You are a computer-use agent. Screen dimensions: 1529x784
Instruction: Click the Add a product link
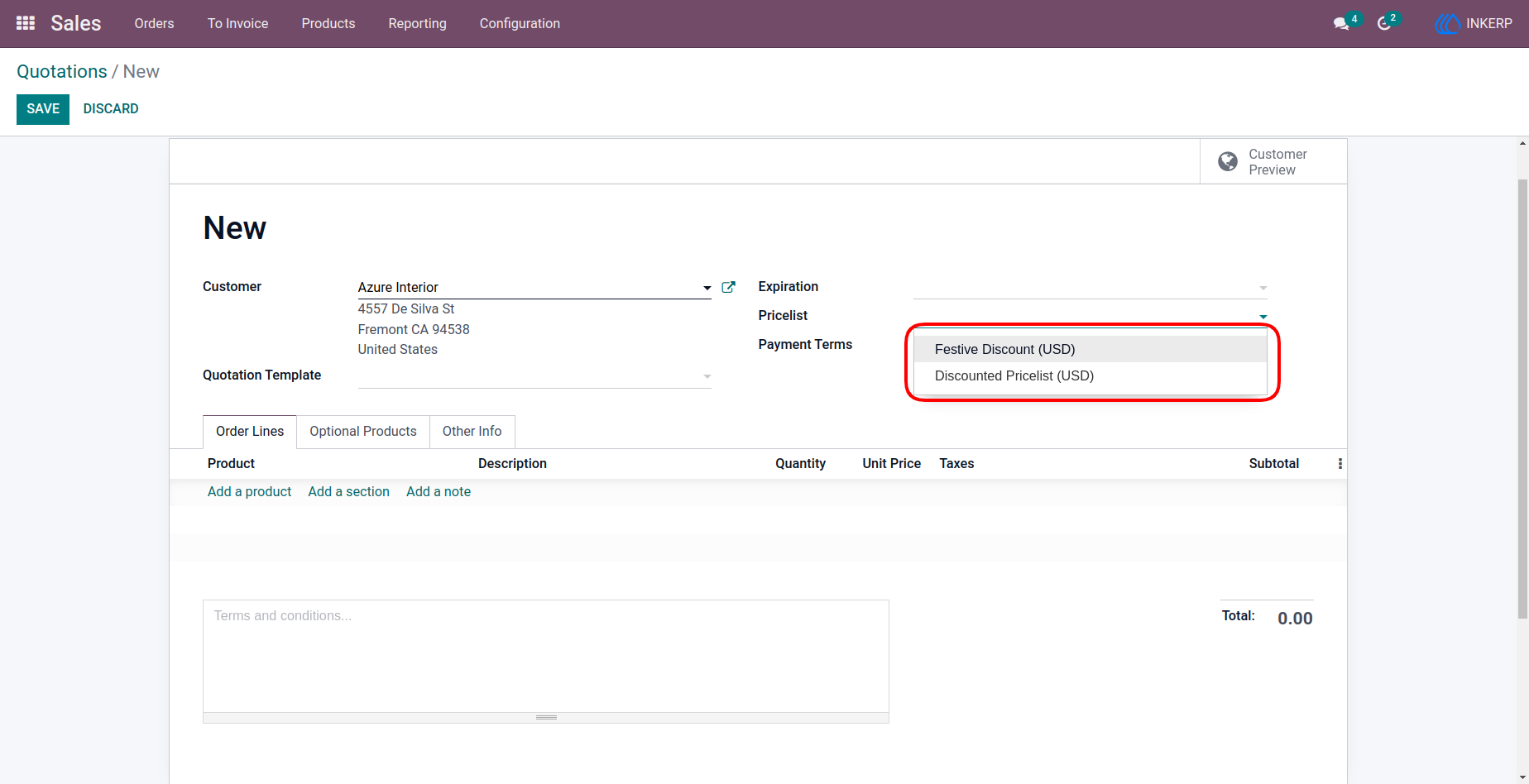(x=249, y=491)
